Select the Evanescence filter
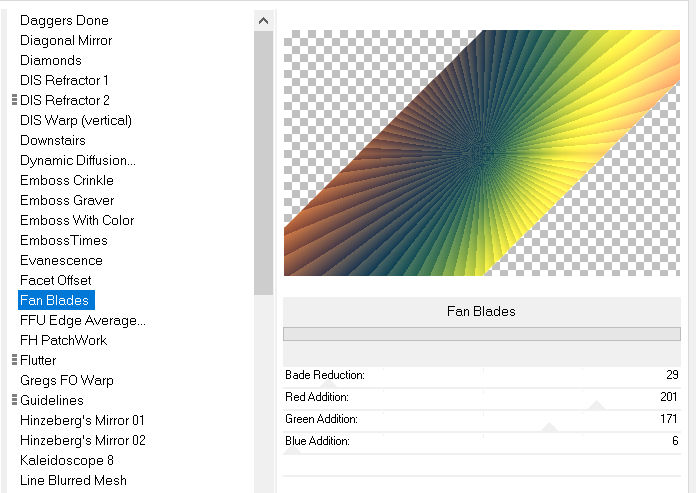The width and height of the screenshot is (696, 493). 61,260
